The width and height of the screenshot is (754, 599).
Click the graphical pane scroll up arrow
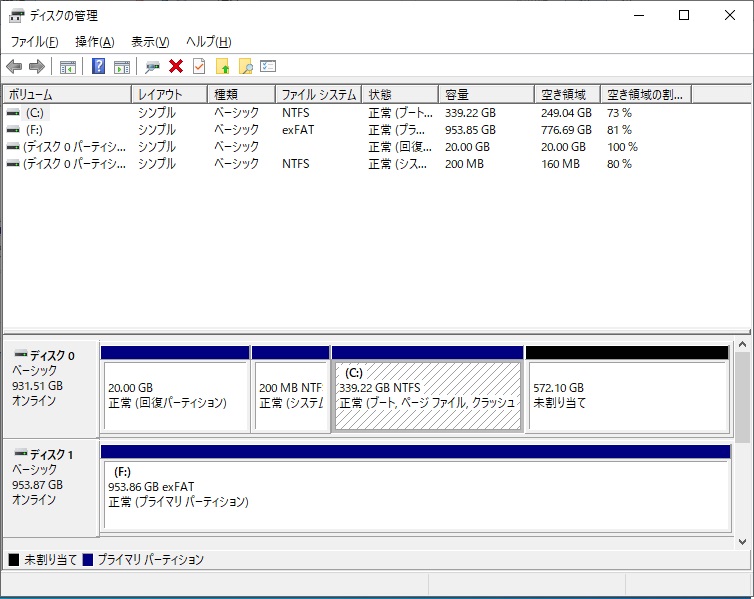pyautogui.click(x=742, y=345)
